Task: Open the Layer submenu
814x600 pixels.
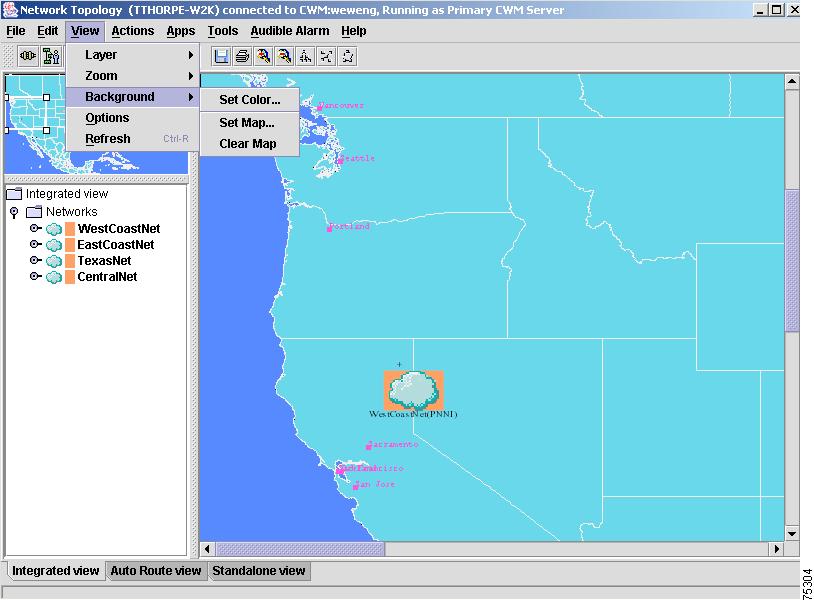Action: (x=132, y=55)
